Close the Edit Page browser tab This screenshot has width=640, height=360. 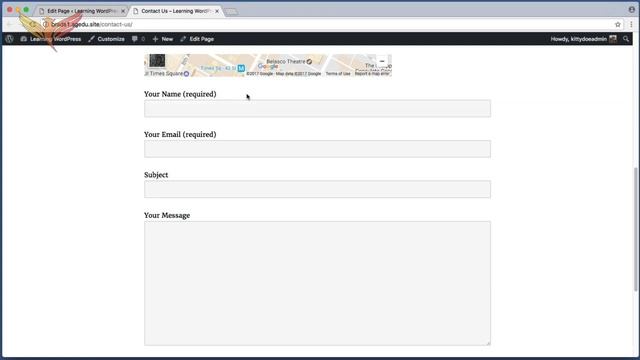point(123,11)
